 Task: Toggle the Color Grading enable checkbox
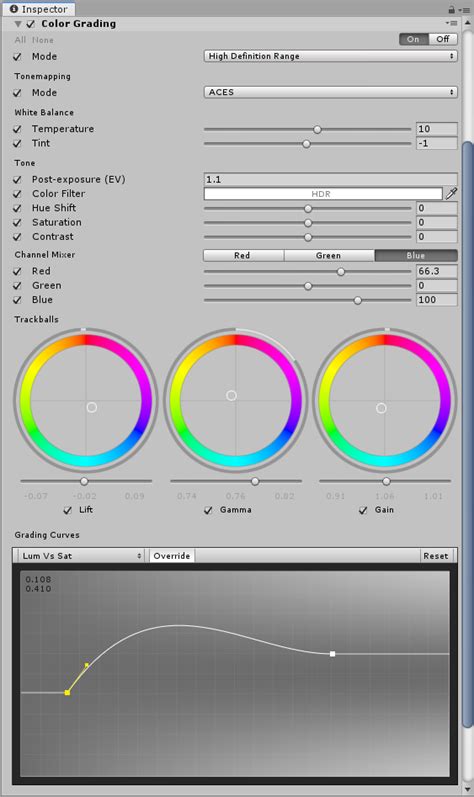pos(31,24)
